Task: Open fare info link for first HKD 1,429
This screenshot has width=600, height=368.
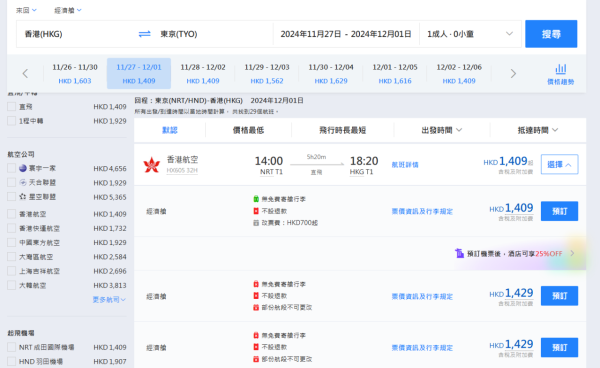Action: pos(422,296)
